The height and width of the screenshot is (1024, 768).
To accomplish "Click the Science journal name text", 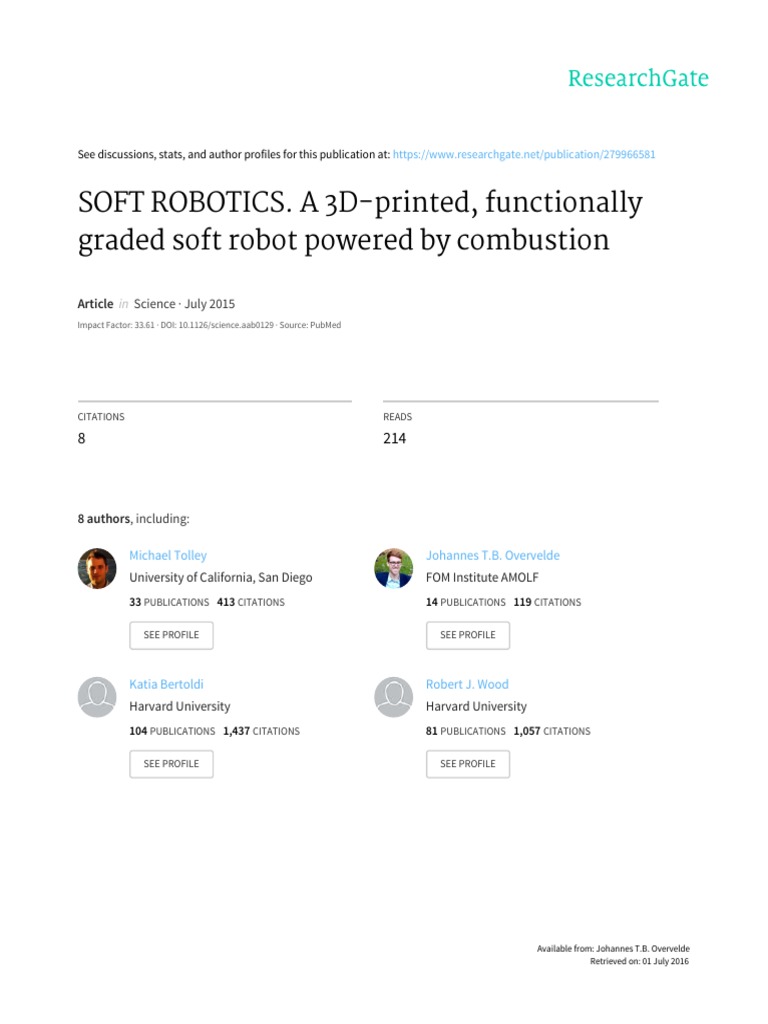I will click(x=154, y=304).
